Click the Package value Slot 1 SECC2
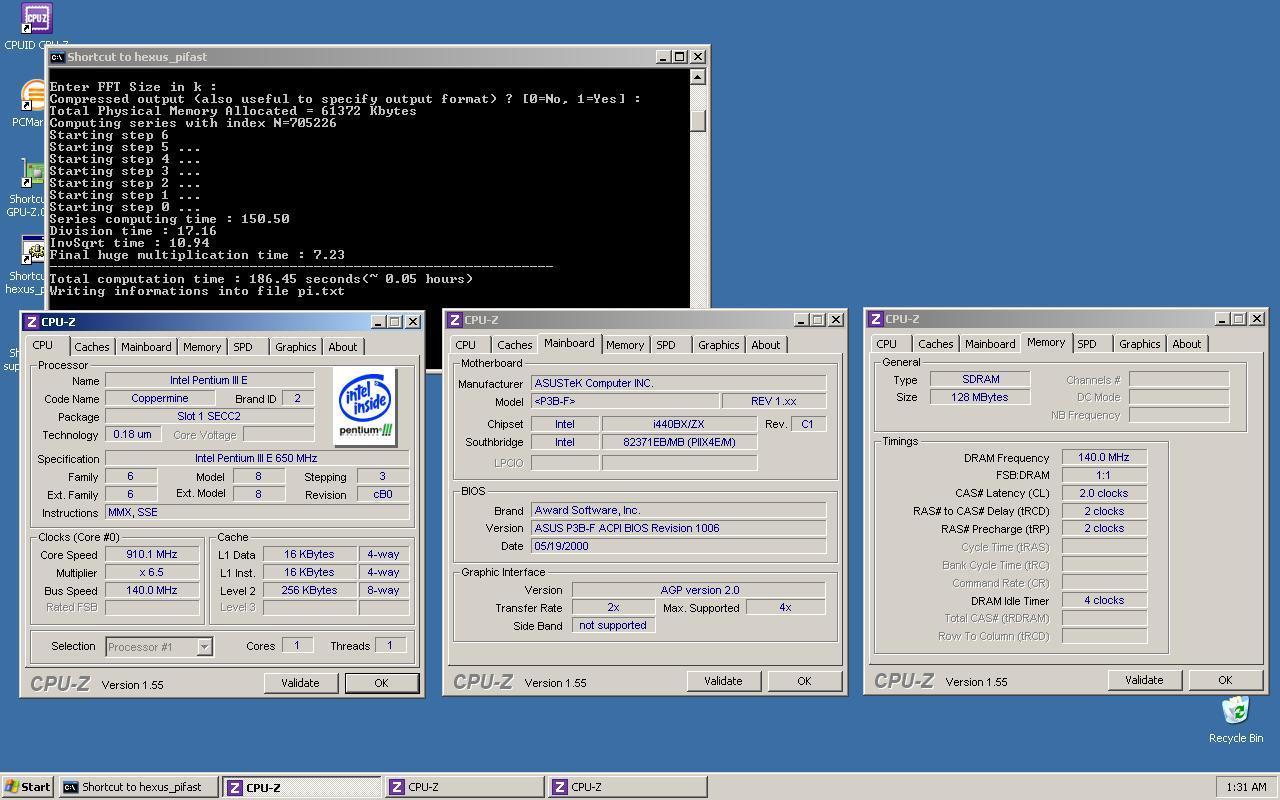This screenshot has height=800, width=1280. [209, 416]
